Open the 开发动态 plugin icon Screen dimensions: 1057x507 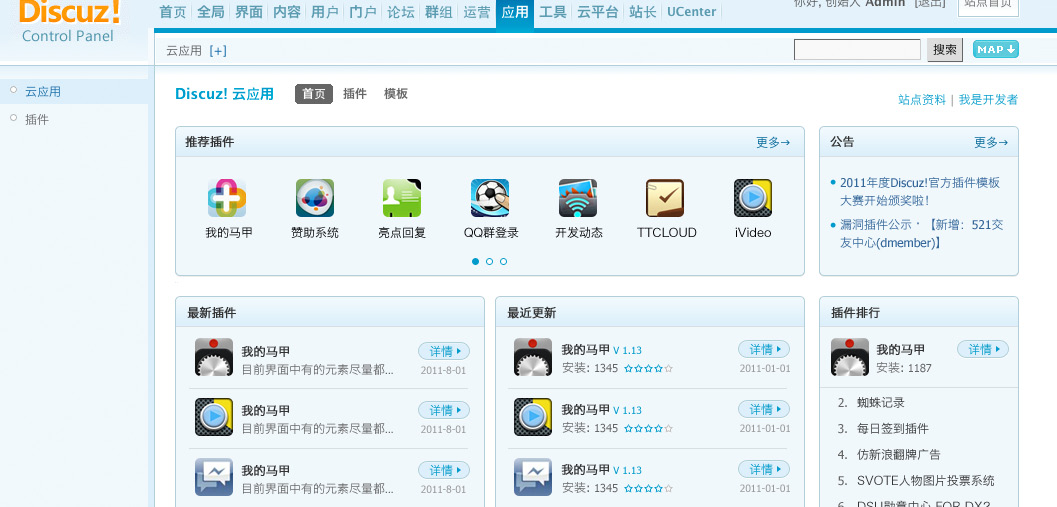(578, 198)
